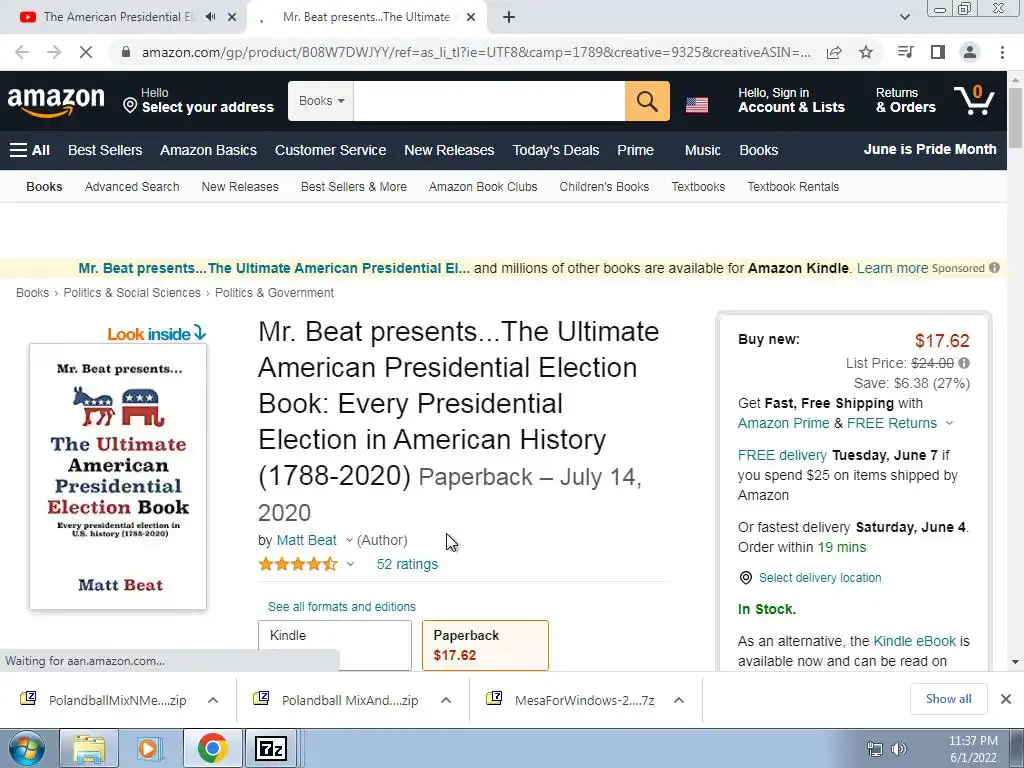The image size is (1024, 768).
Task: Select the Paperback format option
Action: [485, 645]
